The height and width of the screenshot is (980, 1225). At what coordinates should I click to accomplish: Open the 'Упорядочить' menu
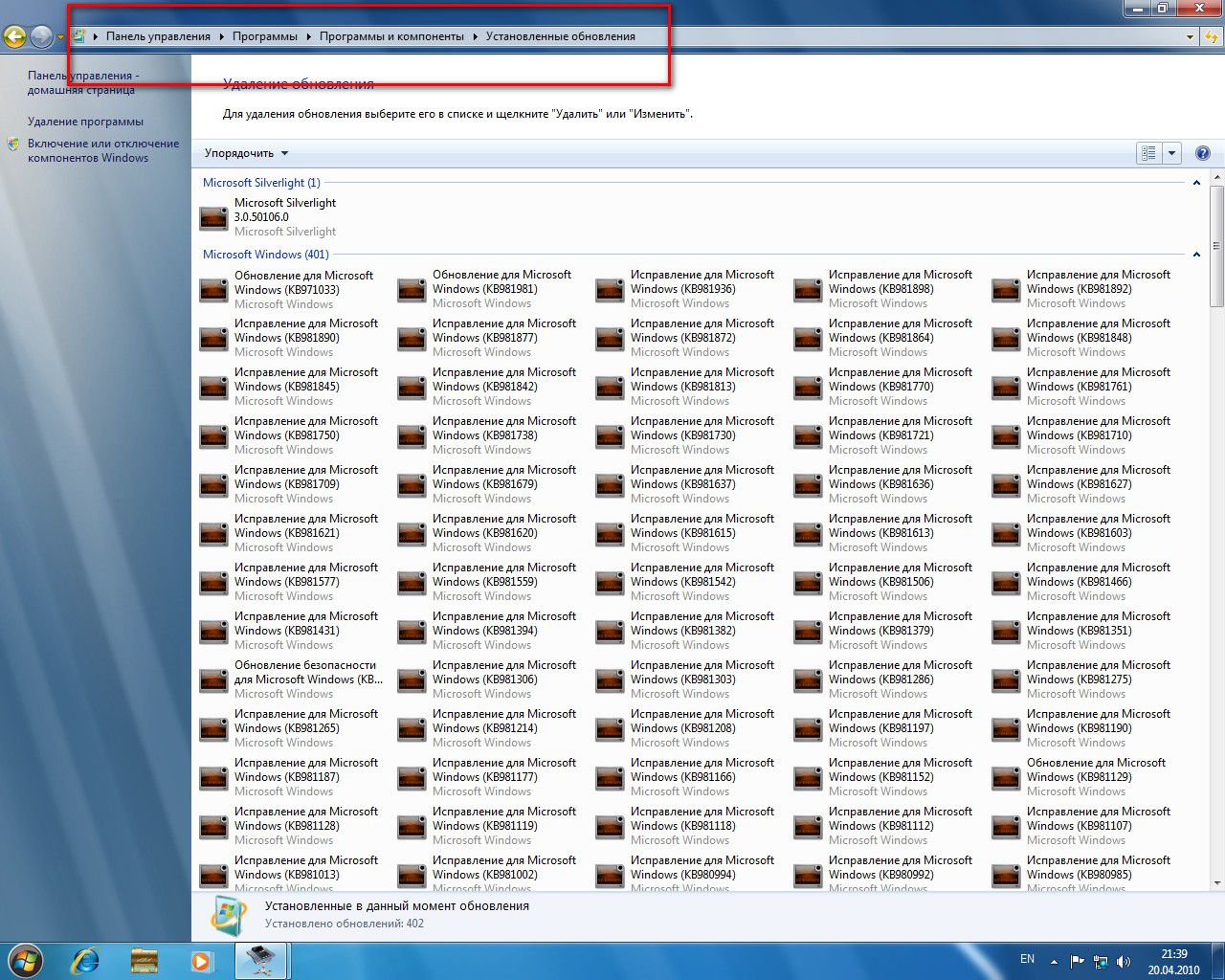pos(246,153)
